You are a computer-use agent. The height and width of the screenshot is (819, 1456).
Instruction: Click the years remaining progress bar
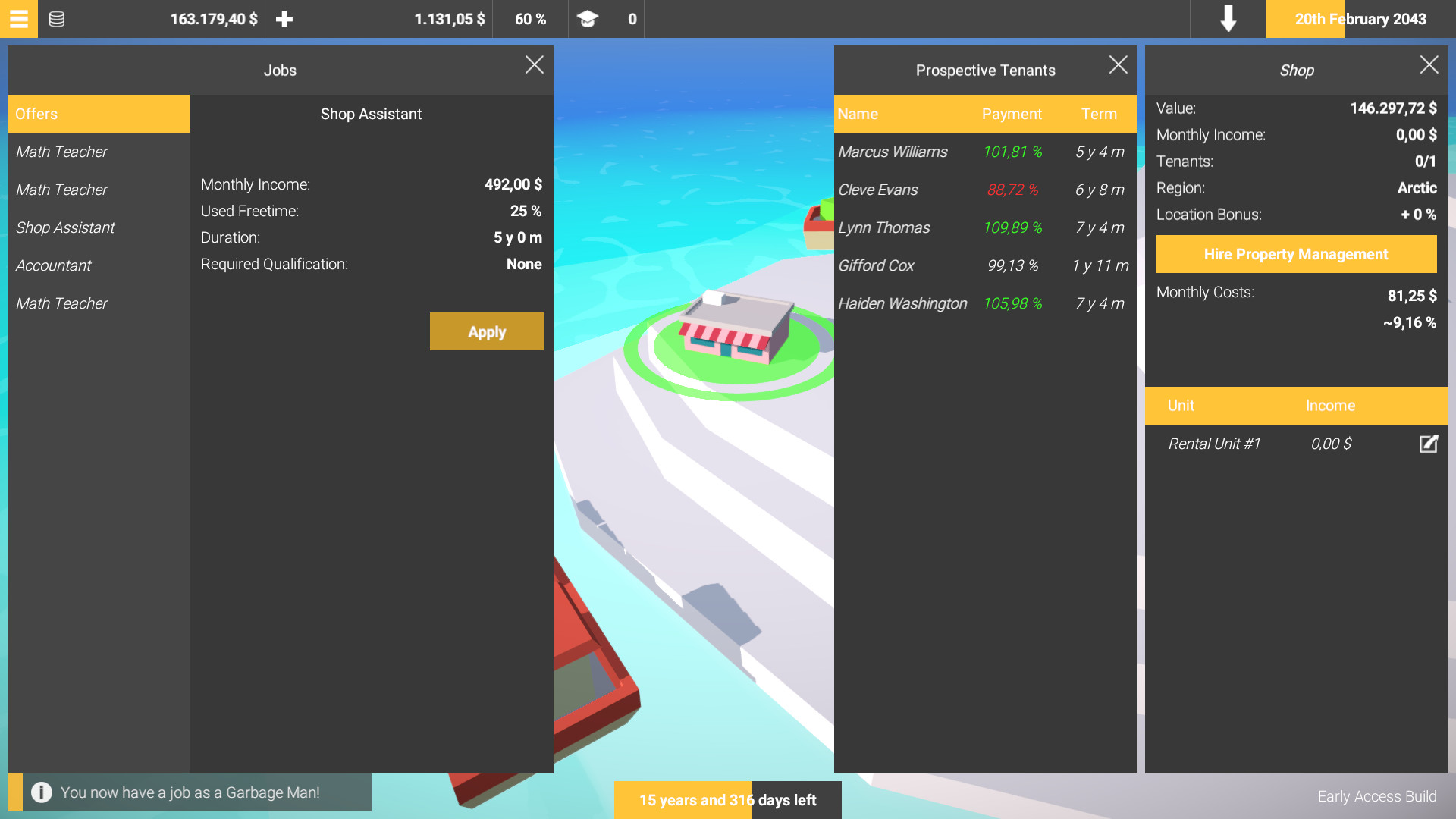click(x=727, y=800)
